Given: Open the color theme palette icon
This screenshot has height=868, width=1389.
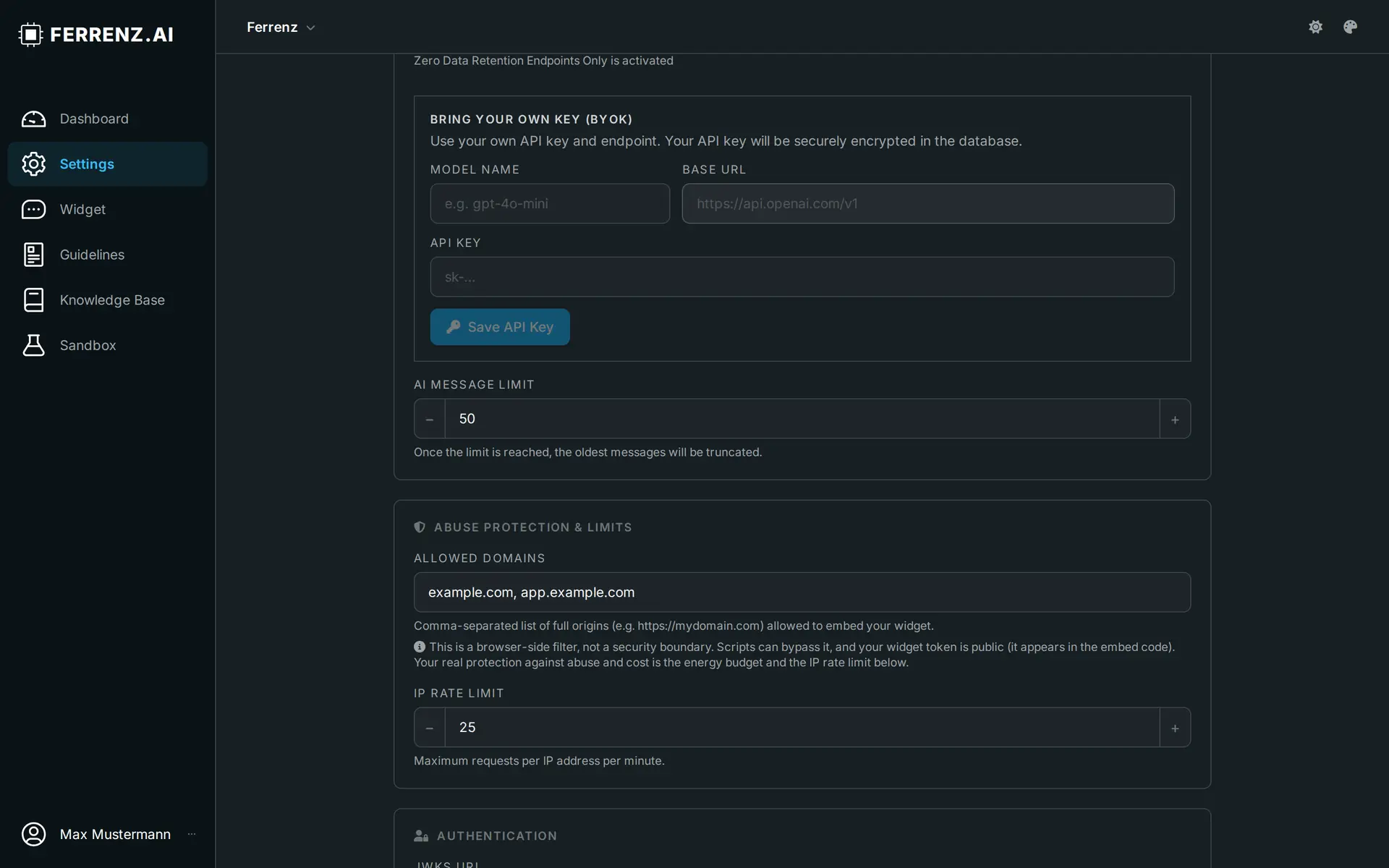Looking at the screenshot, I should pos(1350,27).
